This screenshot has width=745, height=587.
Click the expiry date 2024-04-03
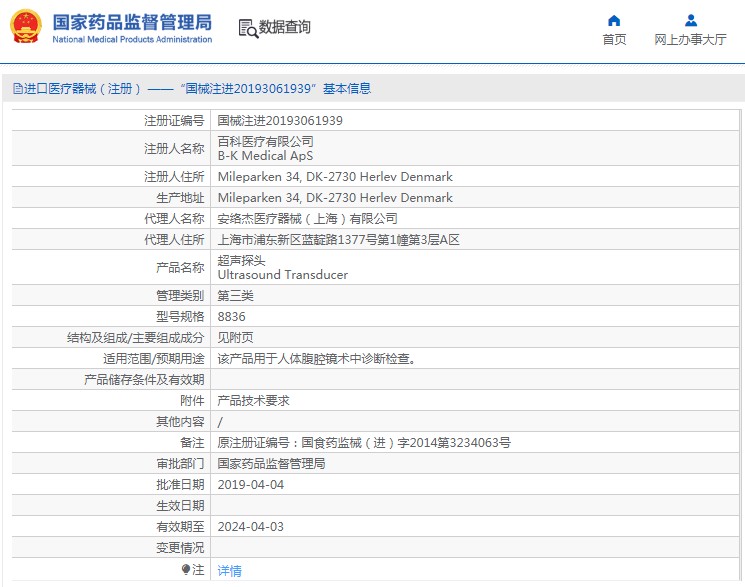pos(250,527)
